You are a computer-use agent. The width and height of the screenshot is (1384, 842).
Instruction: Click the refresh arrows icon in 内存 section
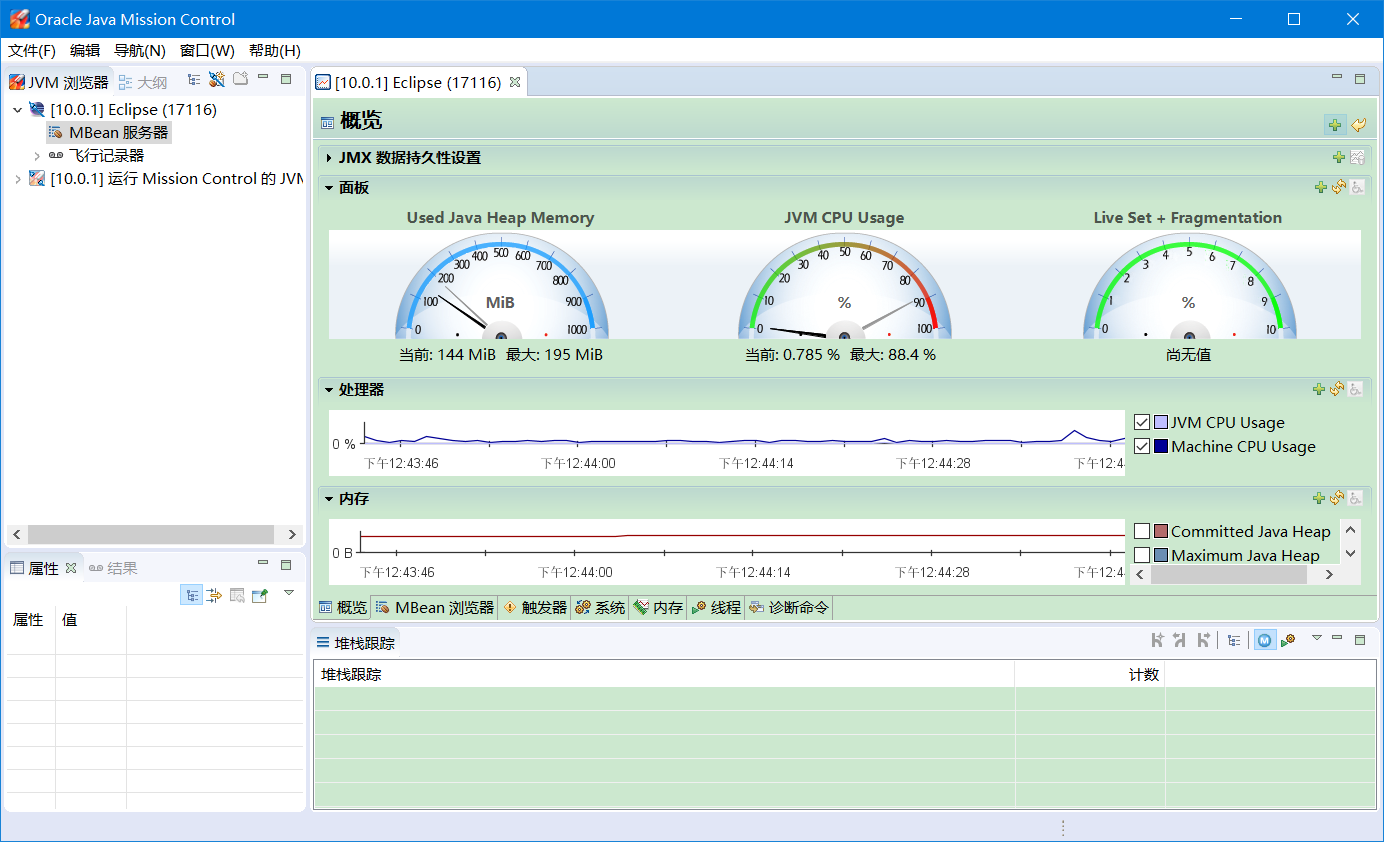[x=1338, y=498]
